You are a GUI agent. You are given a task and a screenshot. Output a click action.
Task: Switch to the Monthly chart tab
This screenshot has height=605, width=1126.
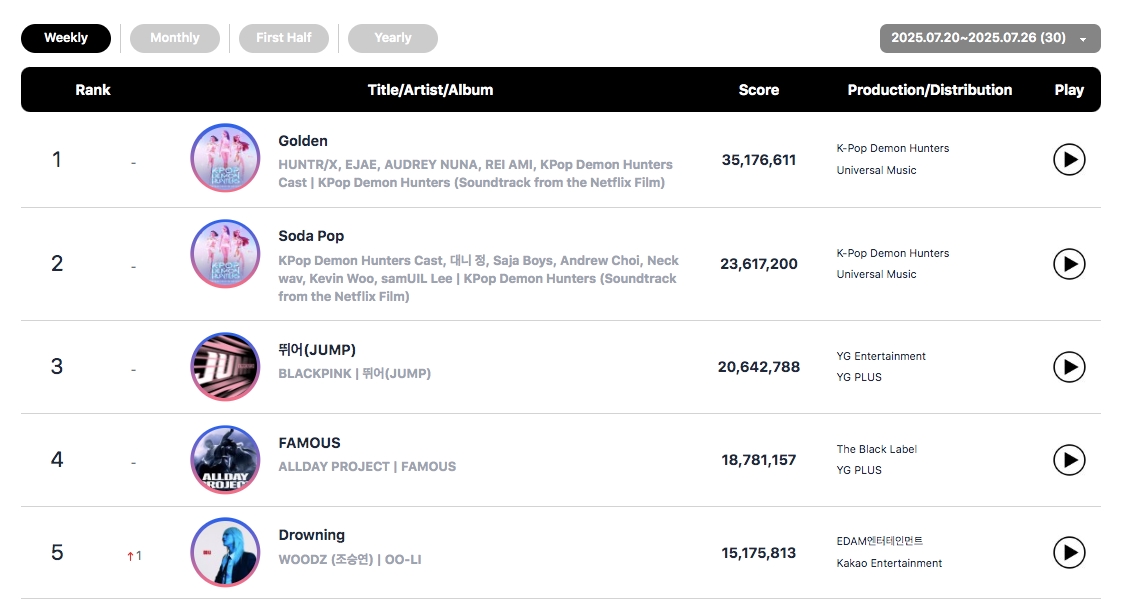click(x=175, y=38)
